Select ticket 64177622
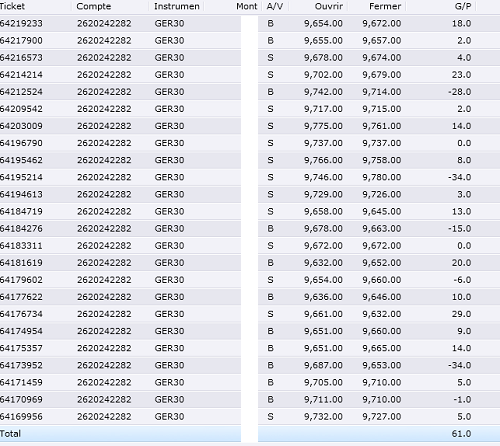The width and height of the screenshot is (500, 446). point(21,297)
